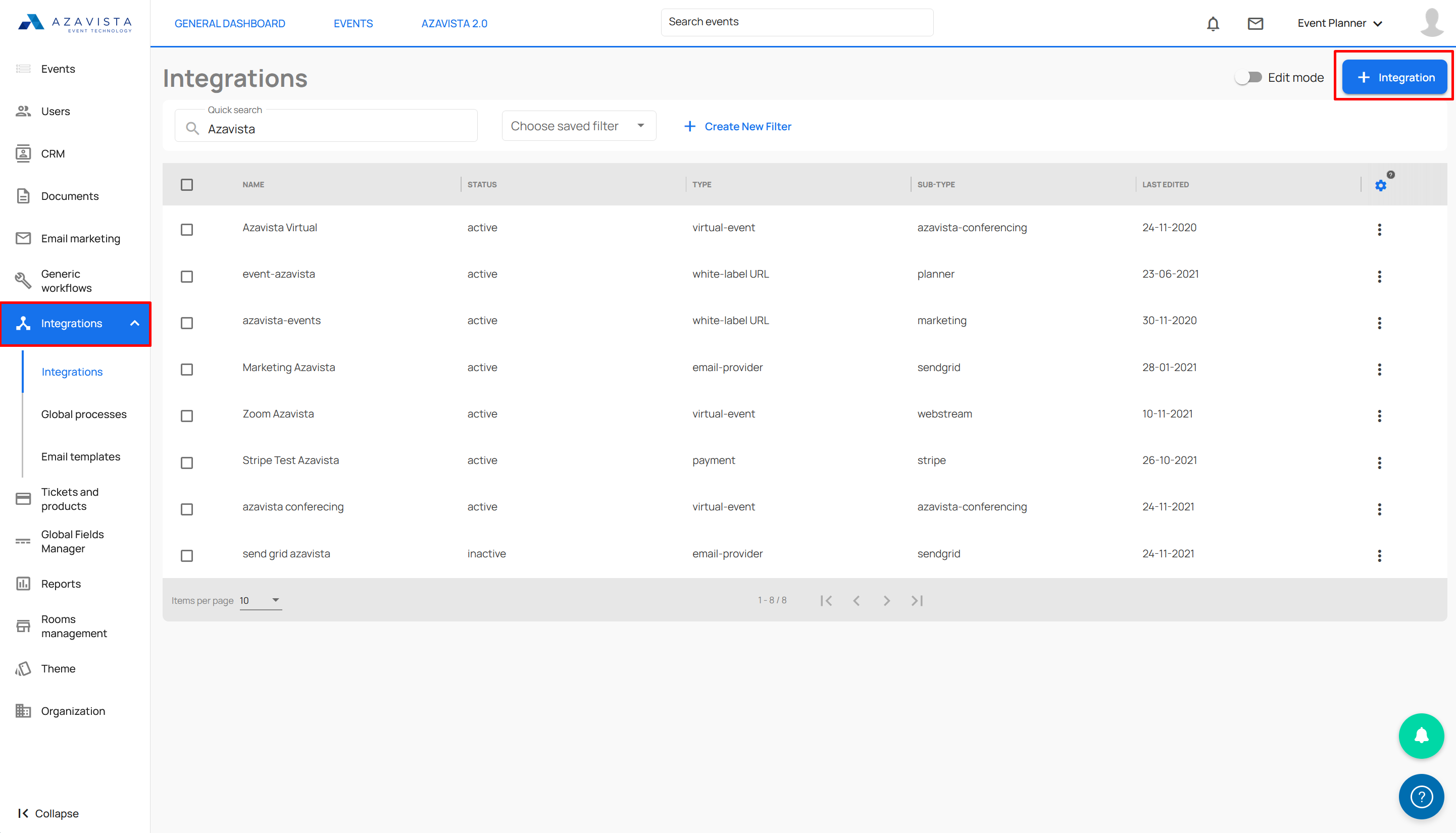Click the help badge above the gear
1456x833 pixels.
[1391, 175]
